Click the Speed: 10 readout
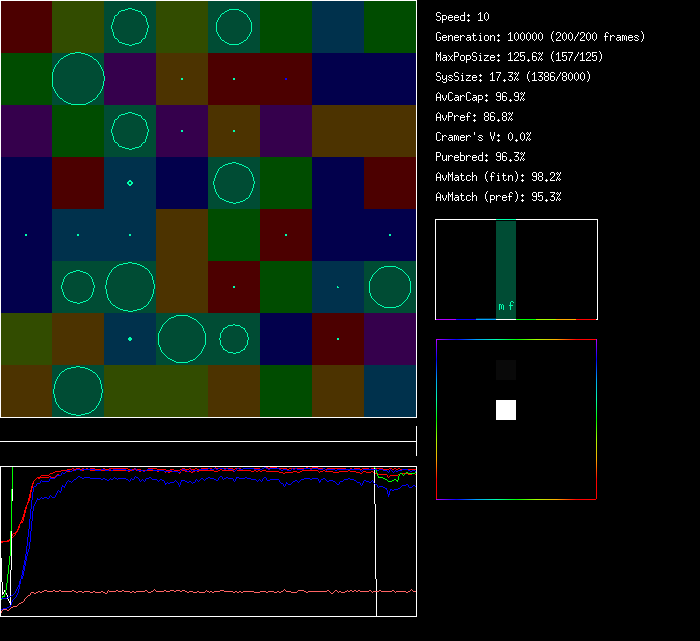This screenshot has width=700, height=641. coord(462,17)
